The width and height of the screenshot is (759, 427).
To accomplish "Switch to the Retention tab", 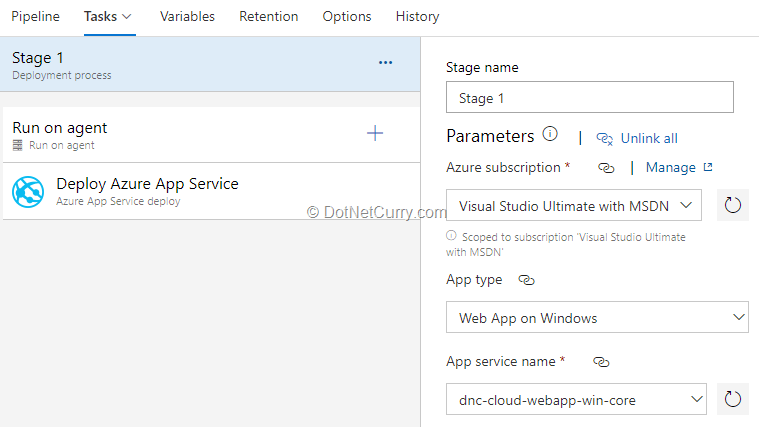I will [269, 16].
